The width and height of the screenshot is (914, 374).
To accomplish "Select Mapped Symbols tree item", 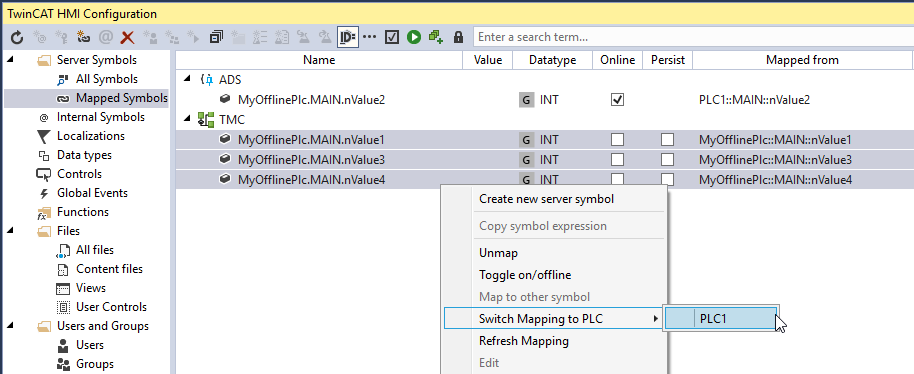I will (122, 98).
